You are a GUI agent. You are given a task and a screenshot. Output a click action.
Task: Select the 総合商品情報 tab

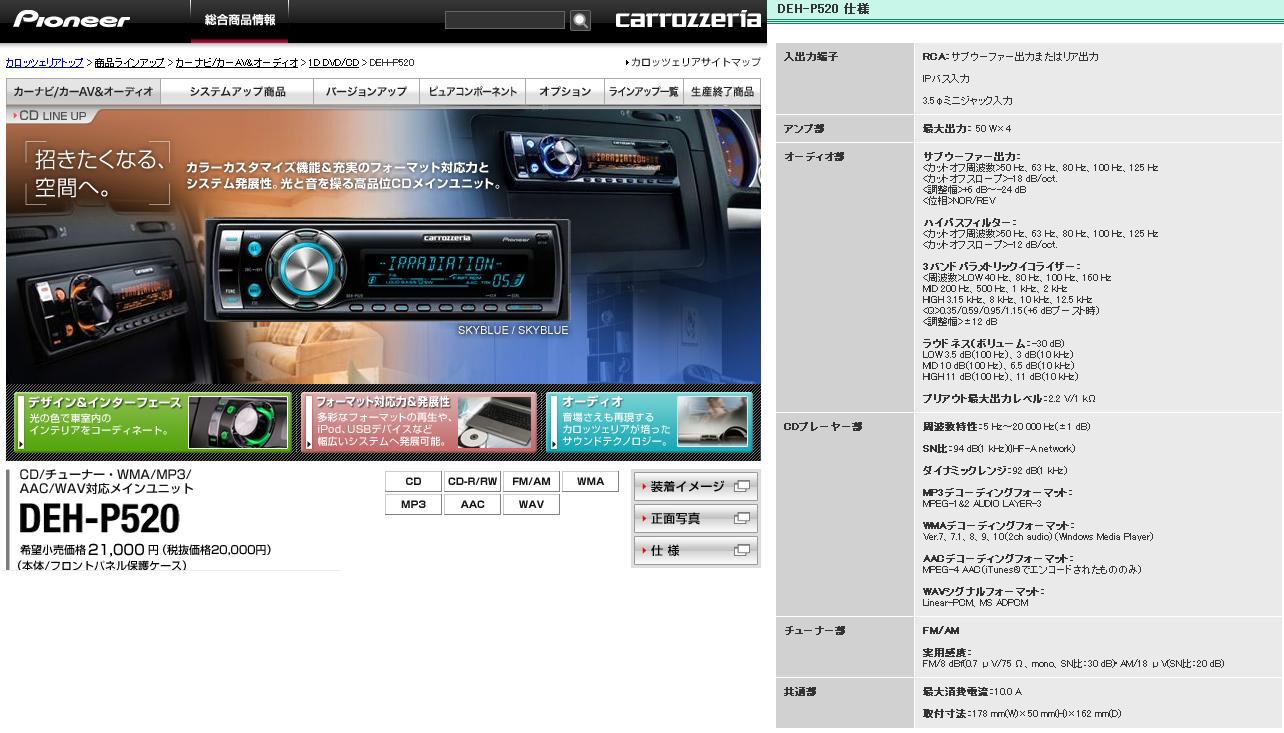coord(239,20)
